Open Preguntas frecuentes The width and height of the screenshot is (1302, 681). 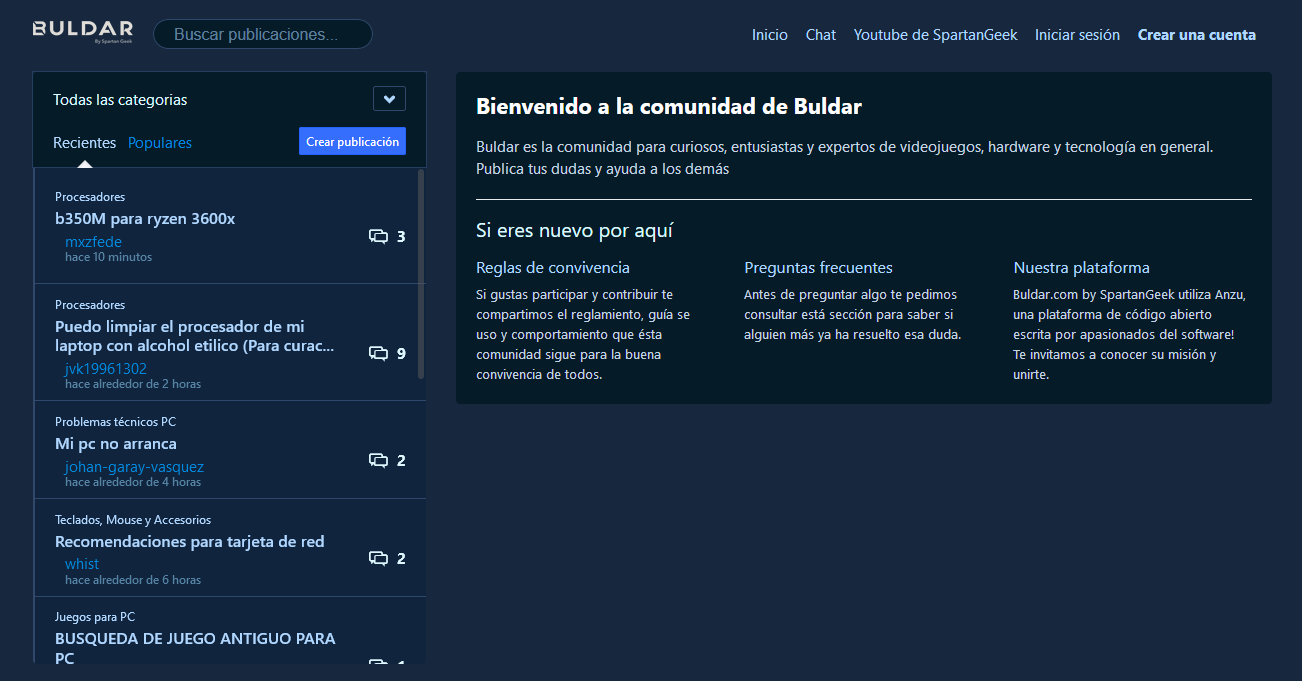tap(818, 267)
